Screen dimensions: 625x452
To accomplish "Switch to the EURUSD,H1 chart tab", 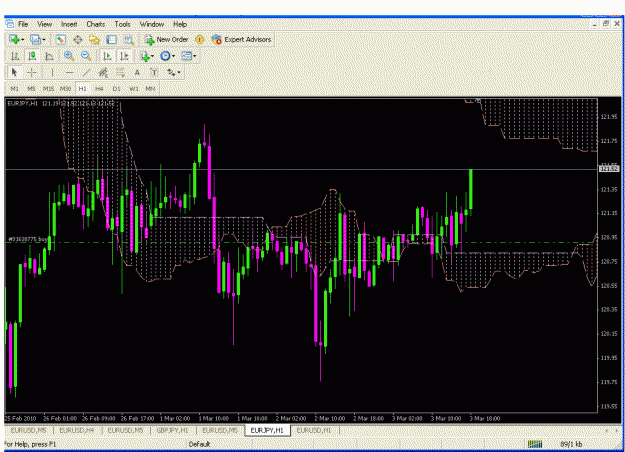I will point(314,430).
